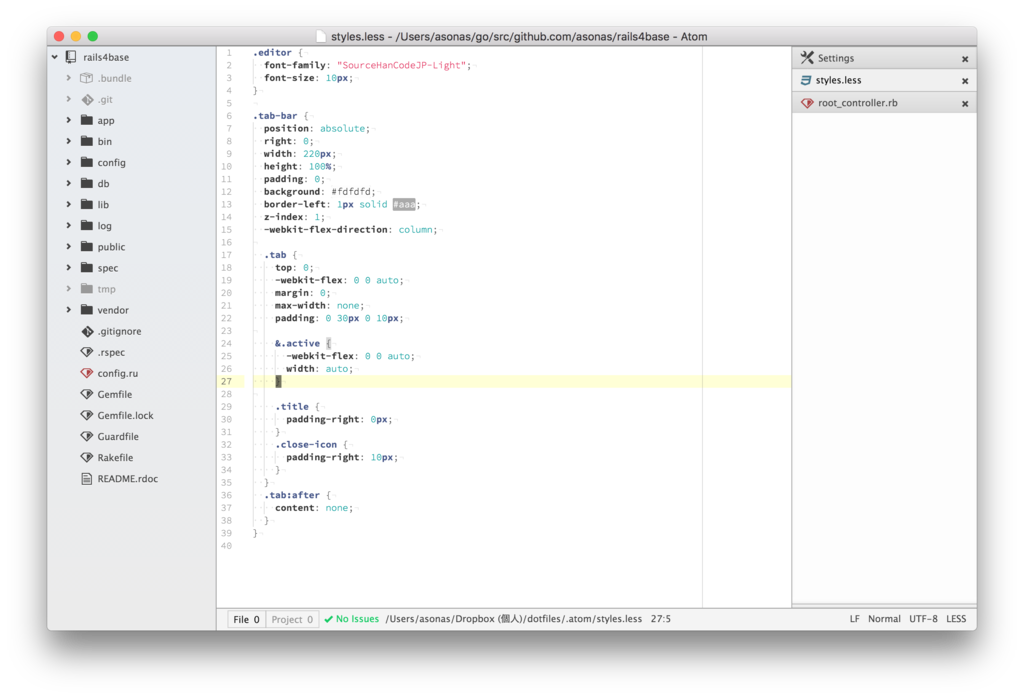
Task: Switch to the root_controller.rb tab
Action: [884, 103]
